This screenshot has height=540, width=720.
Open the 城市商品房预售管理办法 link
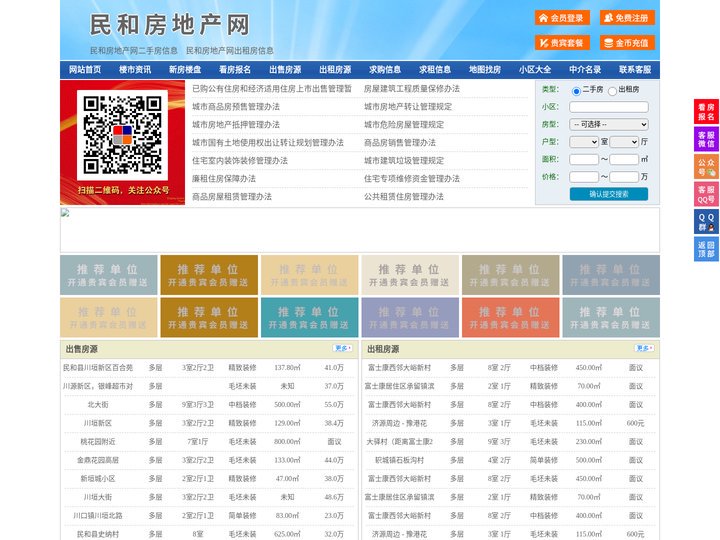(236, 107)
